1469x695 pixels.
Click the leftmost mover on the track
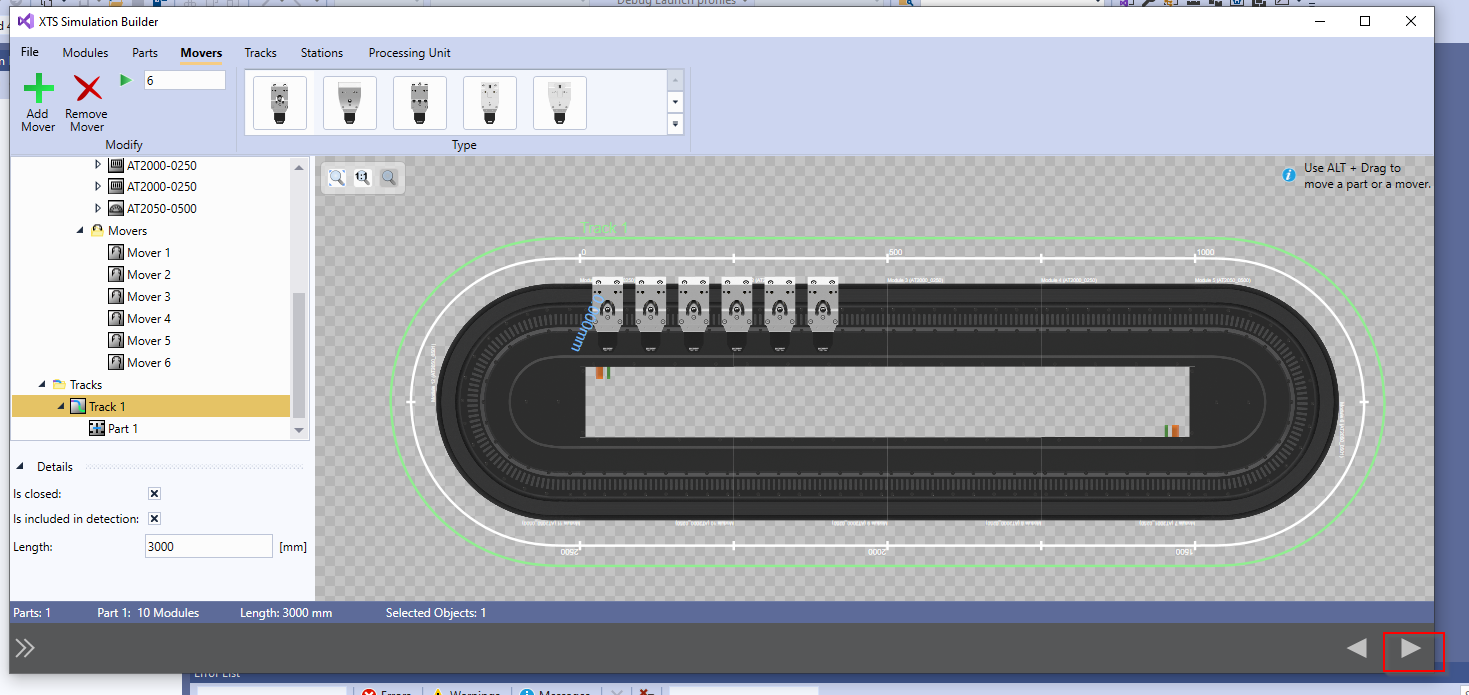tap(608, 313)
